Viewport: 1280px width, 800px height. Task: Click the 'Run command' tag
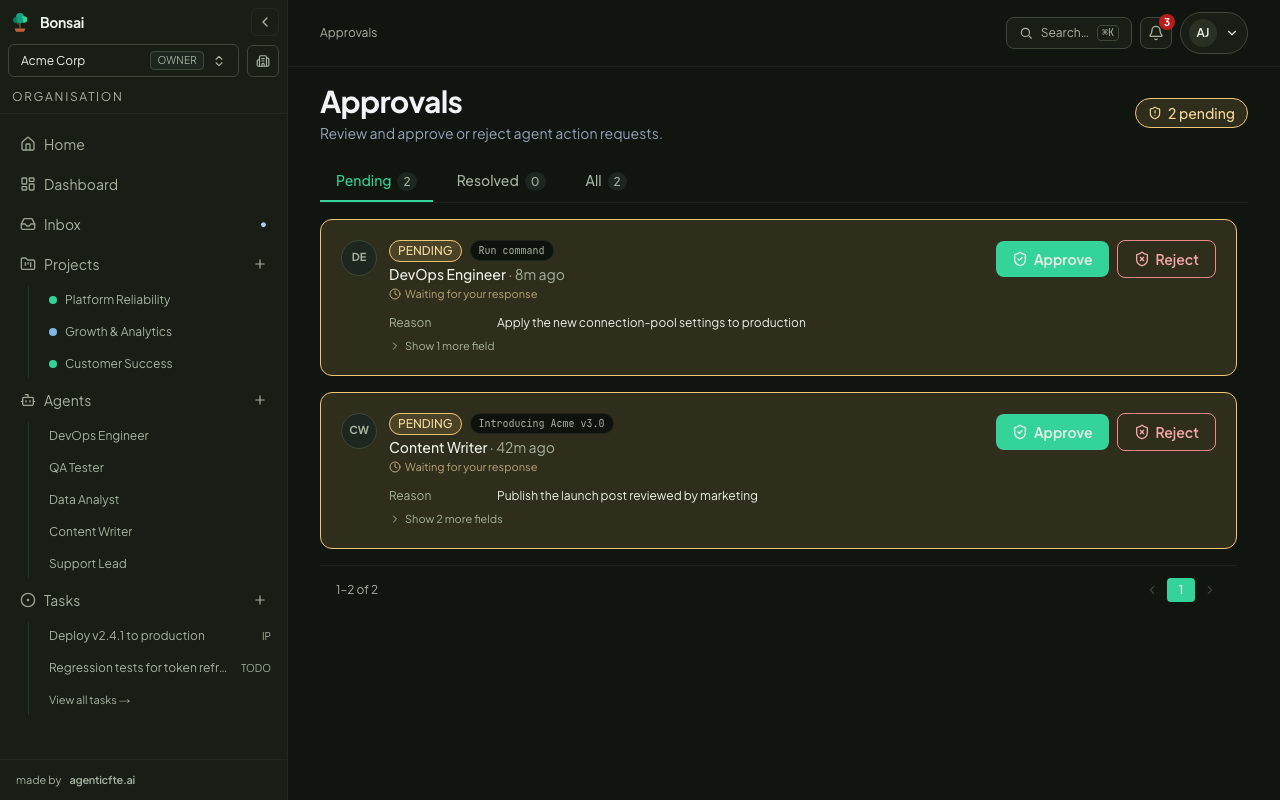511,251
